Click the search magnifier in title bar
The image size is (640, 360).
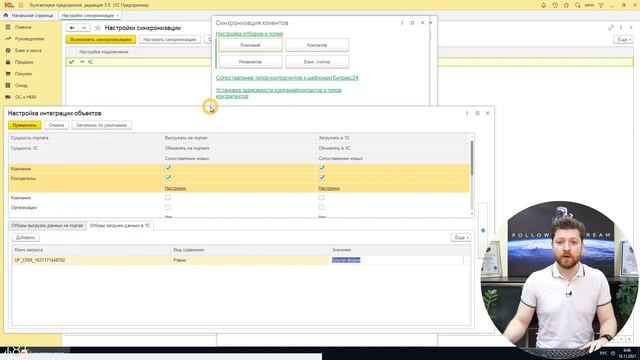click(x=578, y=5)
